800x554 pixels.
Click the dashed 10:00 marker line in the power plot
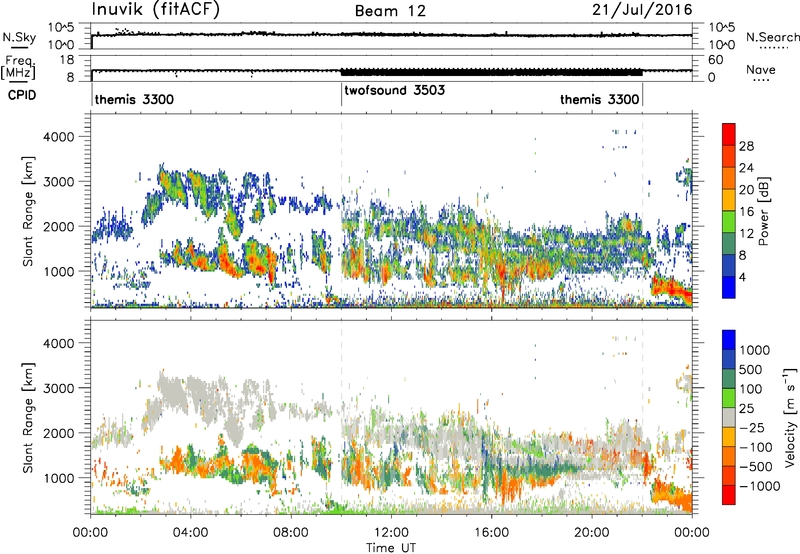pyautogui.click(x=341, y=211)
